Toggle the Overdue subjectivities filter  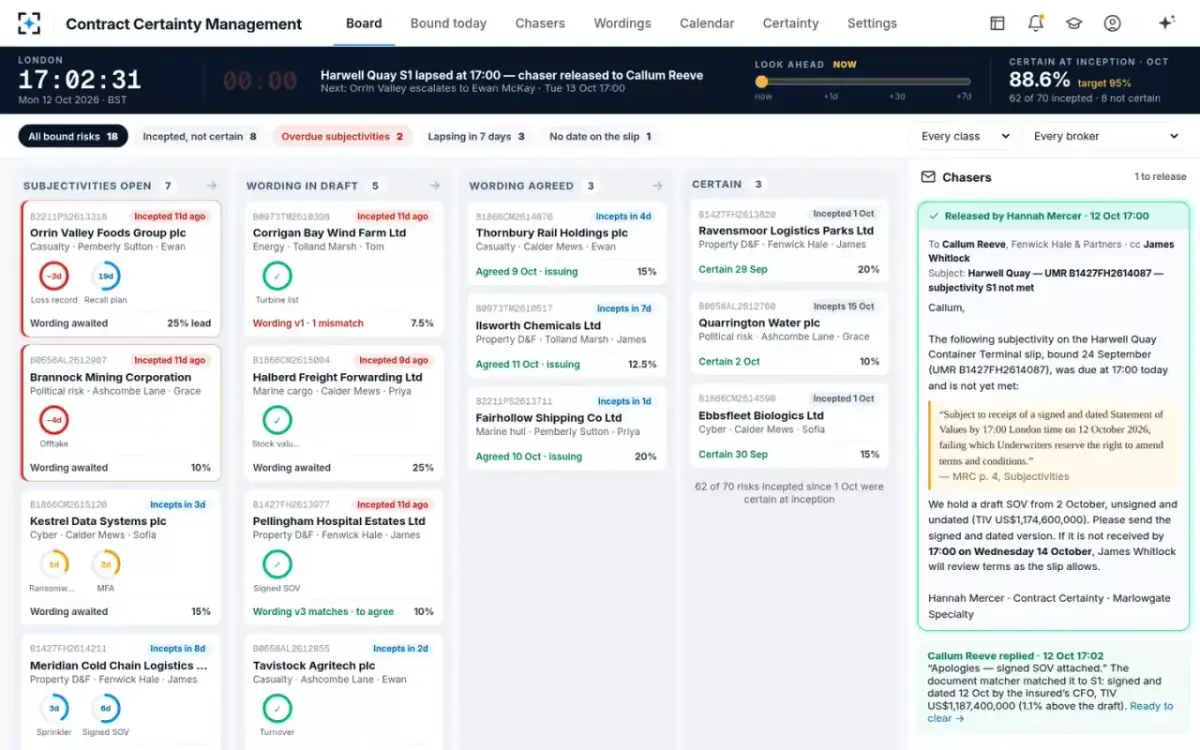[342, 136]
